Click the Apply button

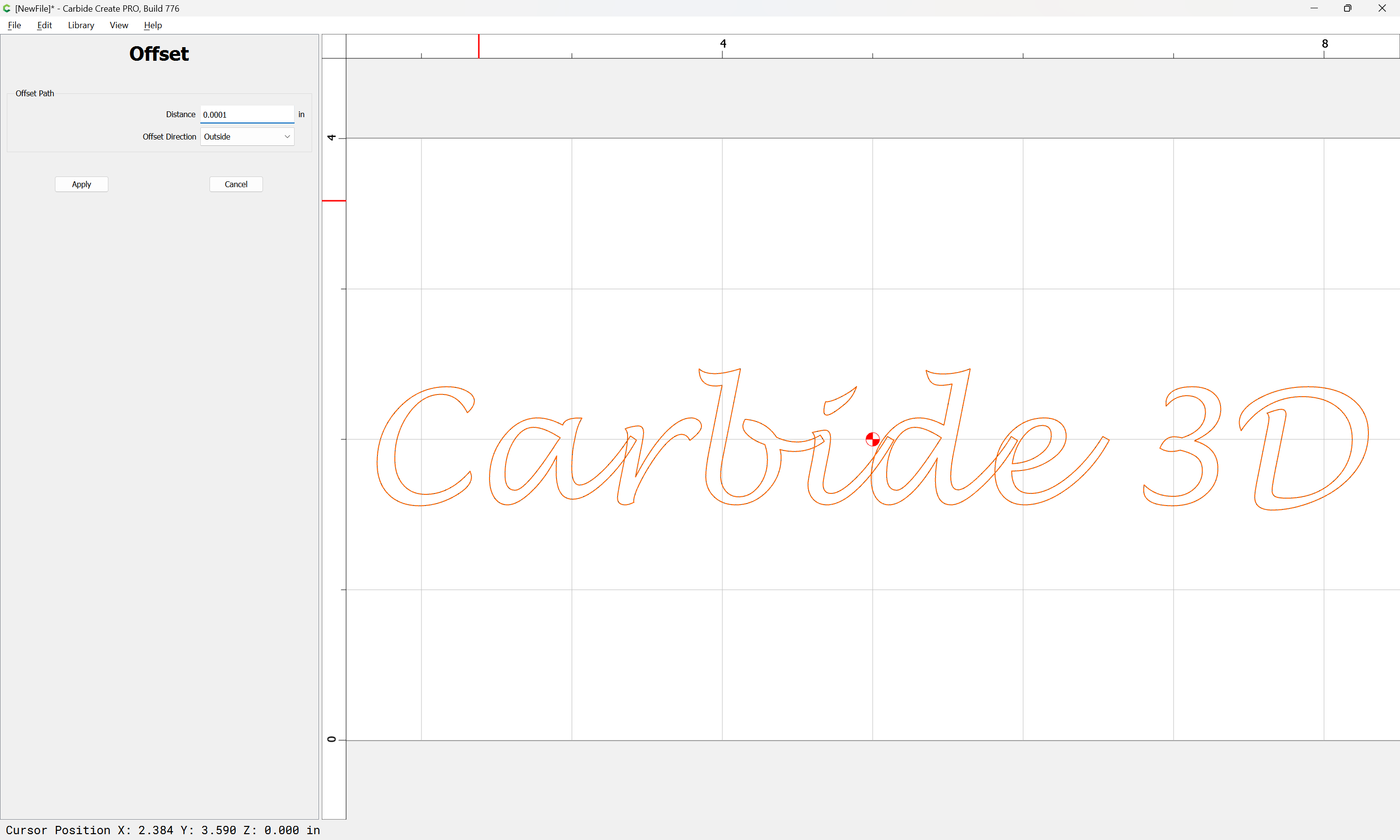(82, 184)
